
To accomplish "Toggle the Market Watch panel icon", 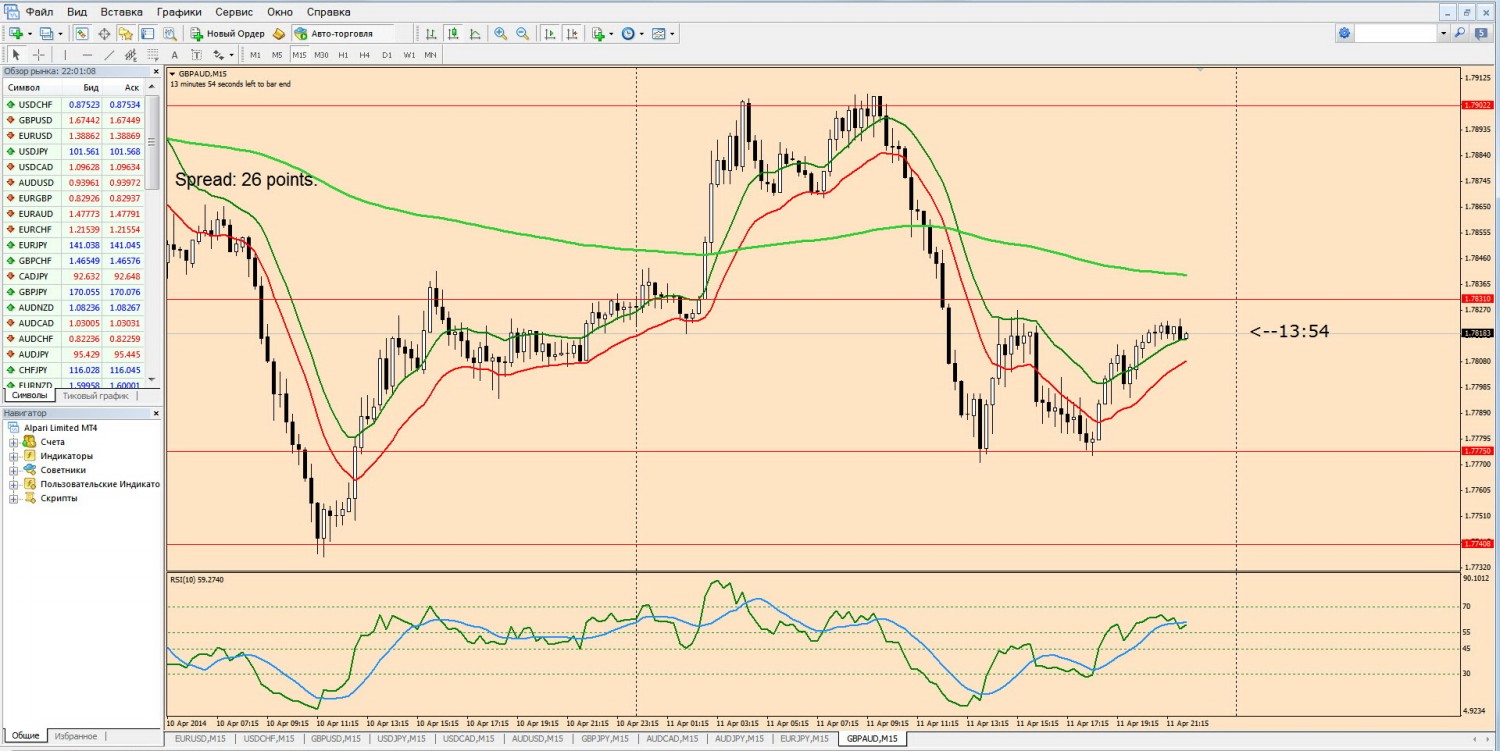I will pos(82,33).
